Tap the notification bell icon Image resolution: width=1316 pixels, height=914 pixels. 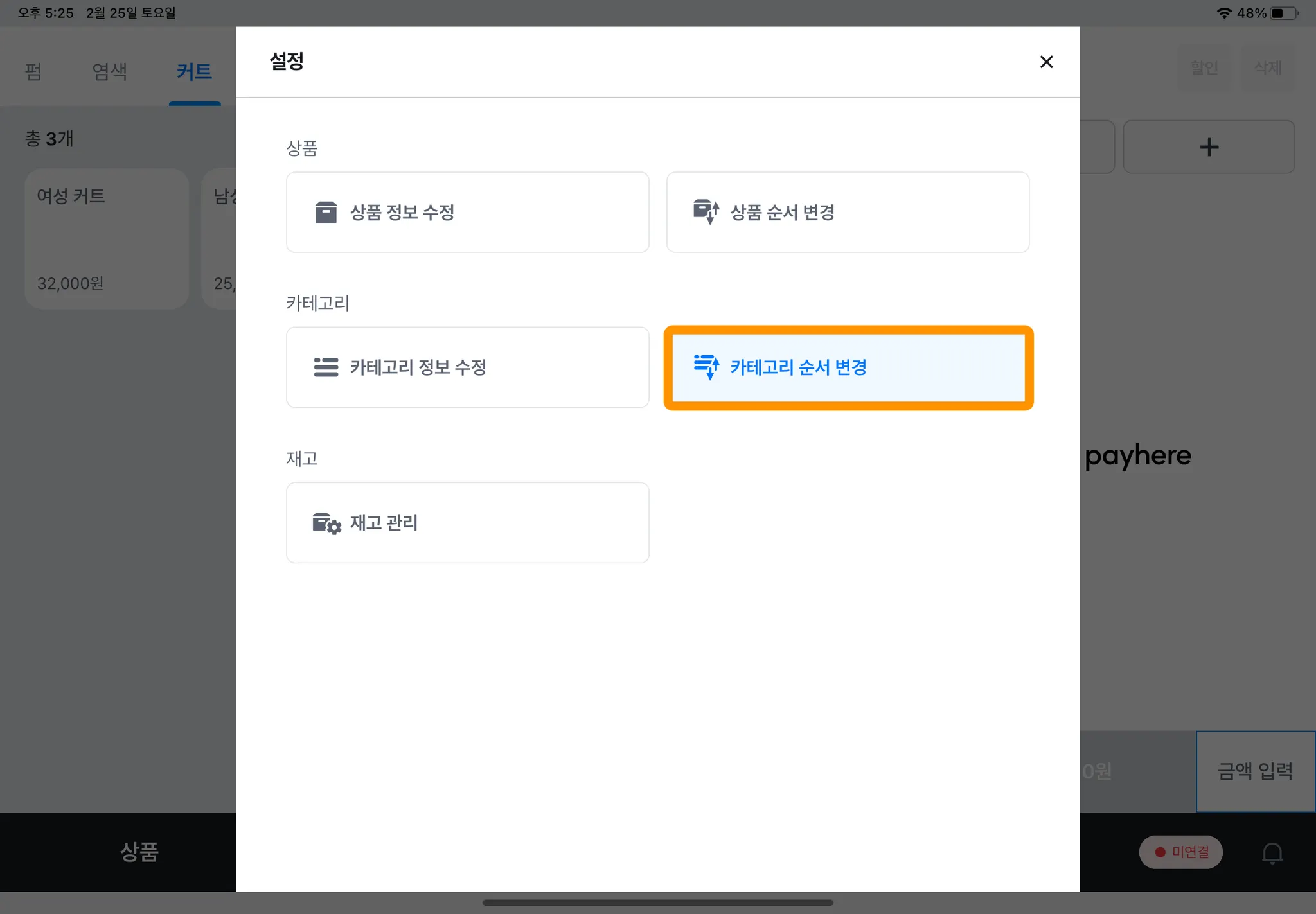(x=1272, y=852)
